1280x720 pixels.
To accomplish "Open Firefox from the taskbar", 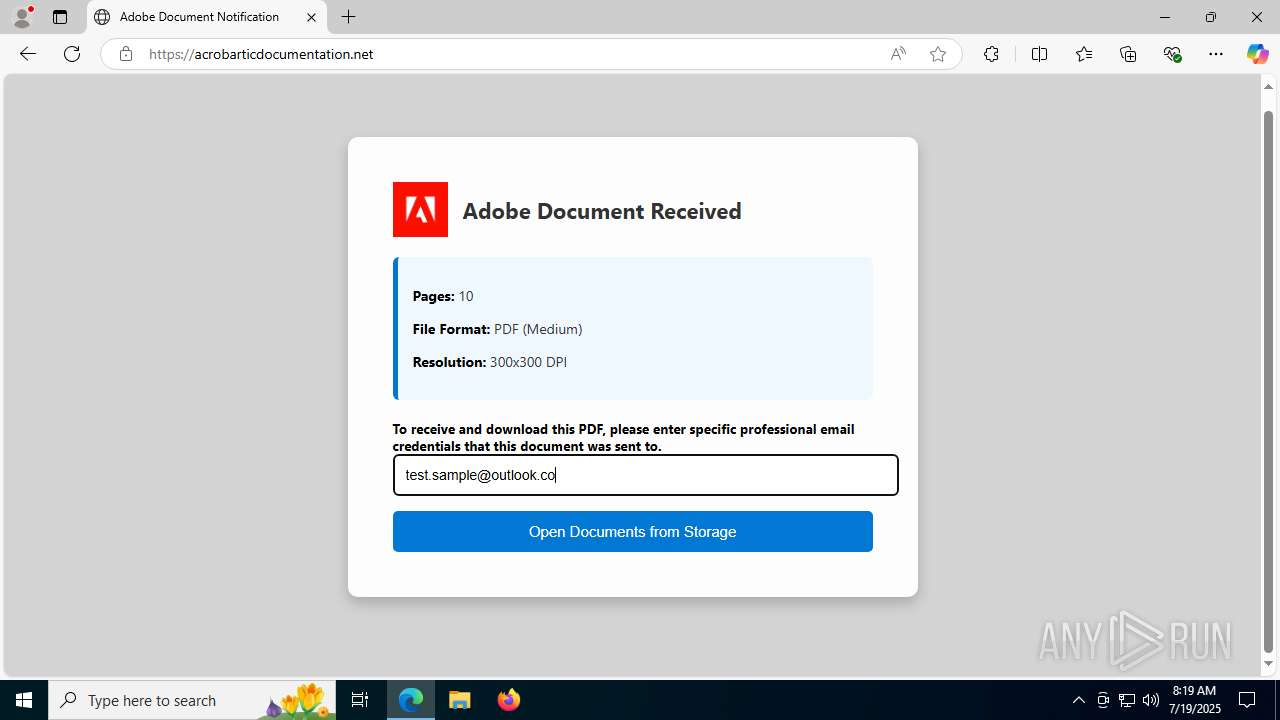I will (x=509, y=700).
